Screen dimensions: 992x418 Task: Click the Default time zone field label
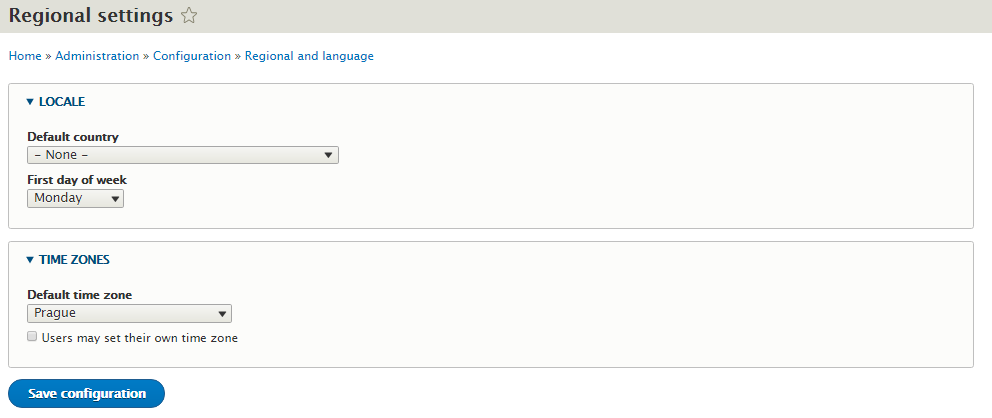tap(80, 295)
